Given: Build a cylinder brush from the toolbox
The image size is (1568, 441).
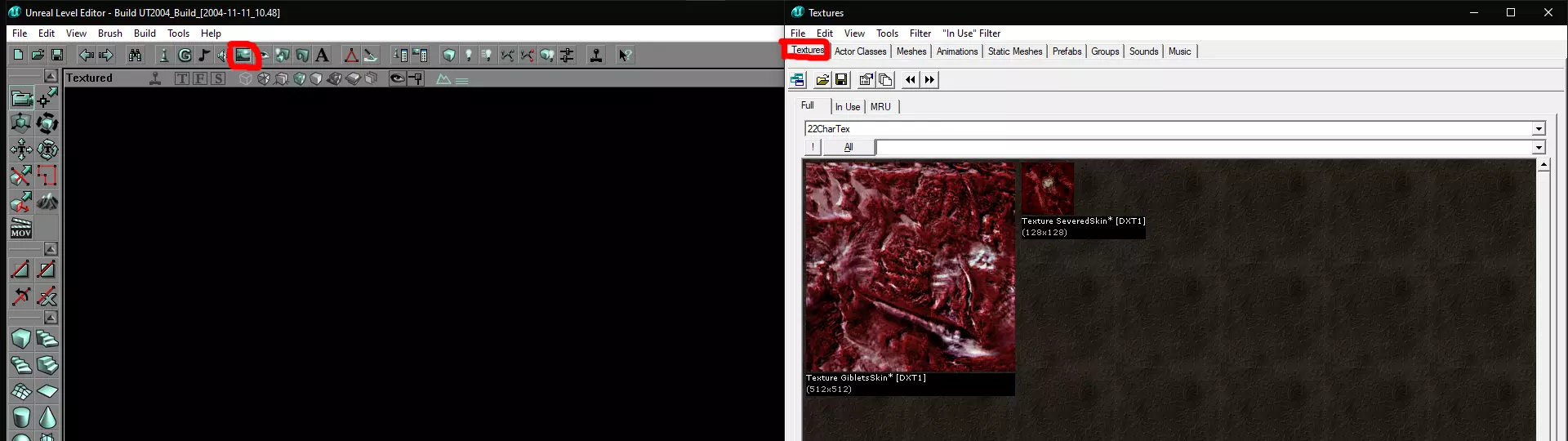Looking at the screenshot, I should (21, 417).
